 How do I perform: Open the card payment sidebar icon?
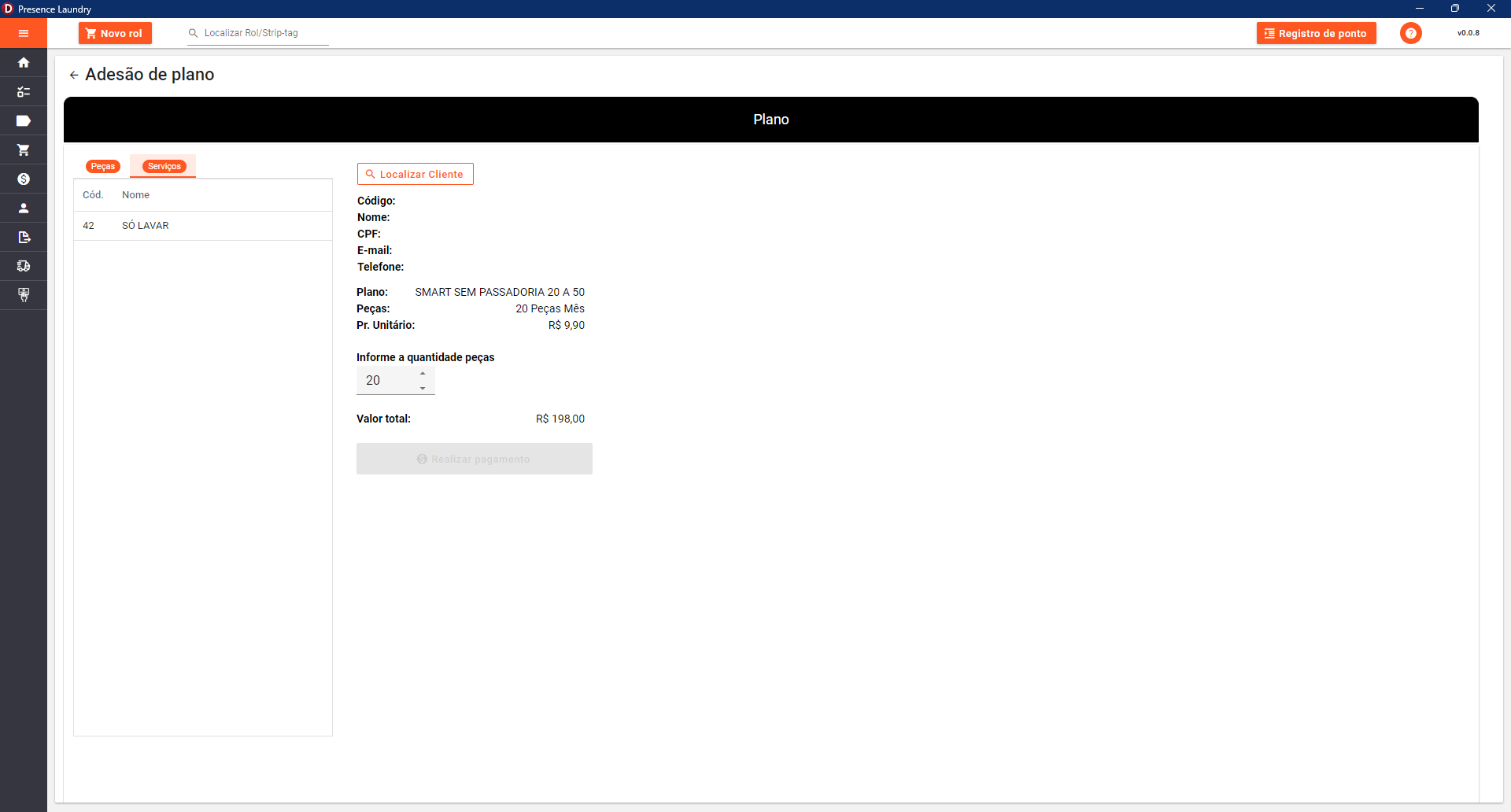(x=24, y=295)
